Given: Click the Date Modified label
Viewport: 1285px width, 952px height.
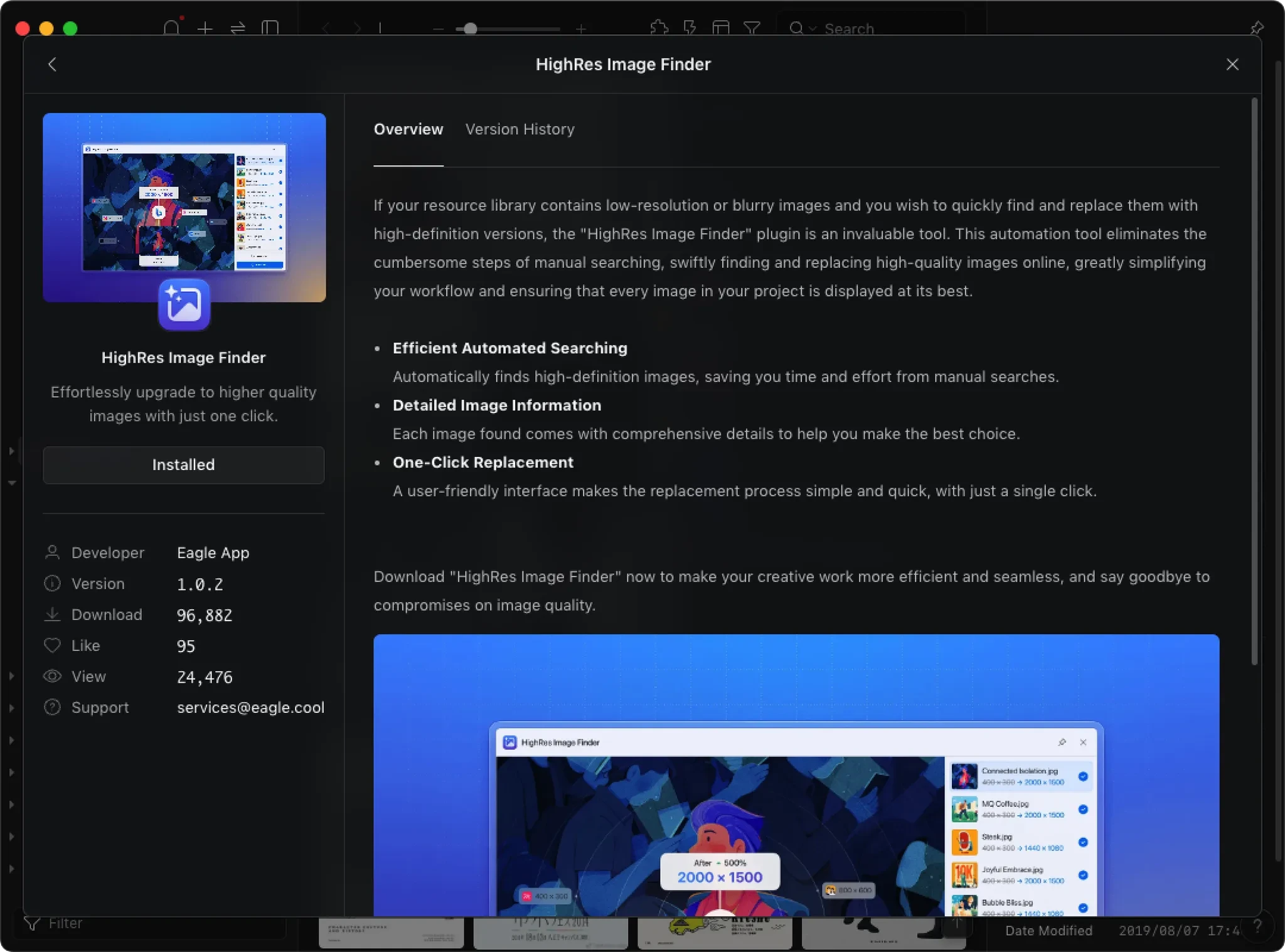Looking at the screenshot, I should point(1048,931).
